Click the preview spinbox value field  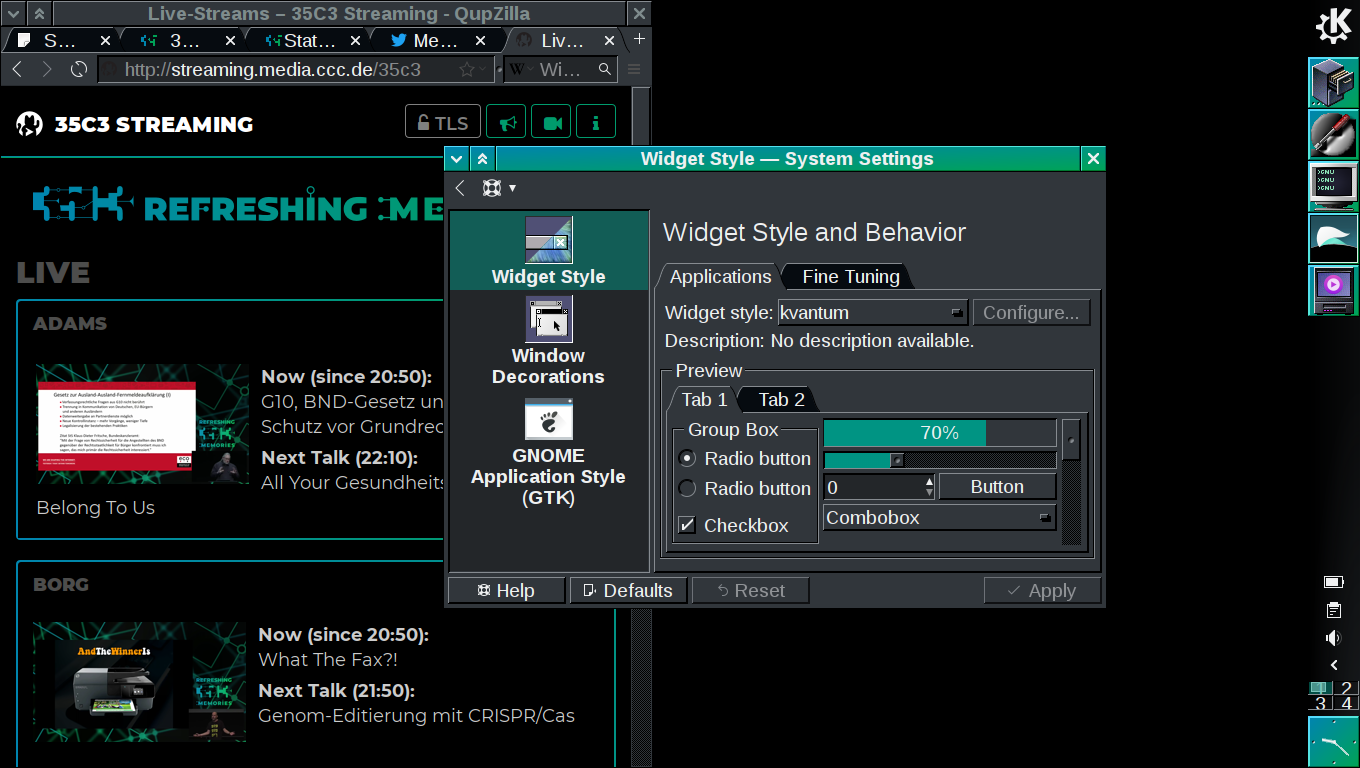pos(874,487)
